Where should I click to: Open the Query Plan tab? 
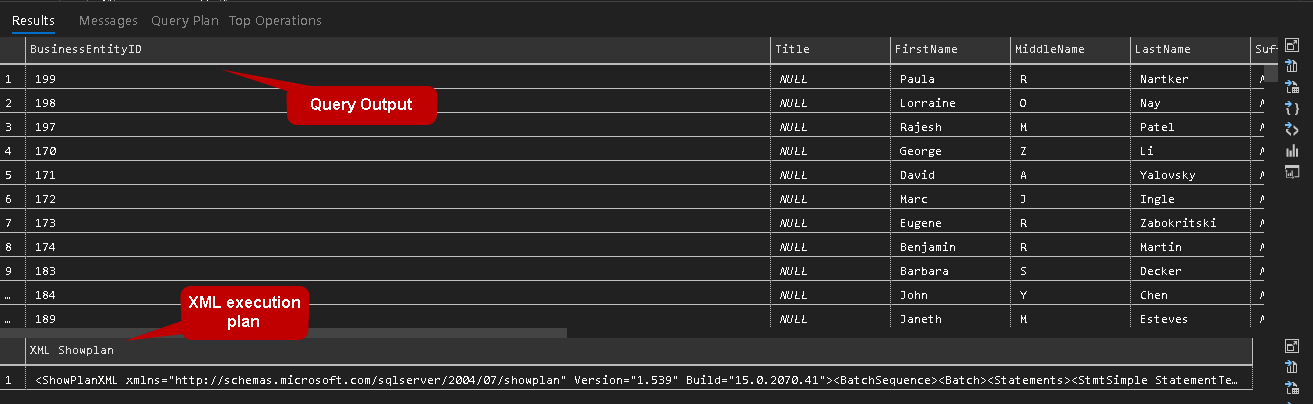185,20
